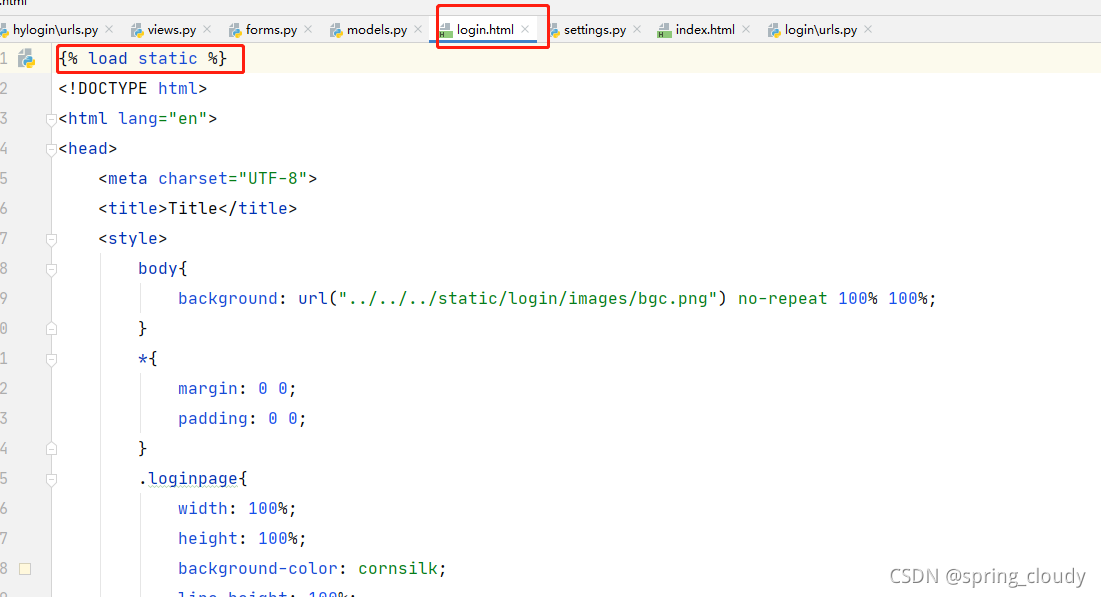Screen dimensions: 1101x597
Task: Click the <!DOCTYPE html> line
Action: pyautogui.click(x=133, y=88)
